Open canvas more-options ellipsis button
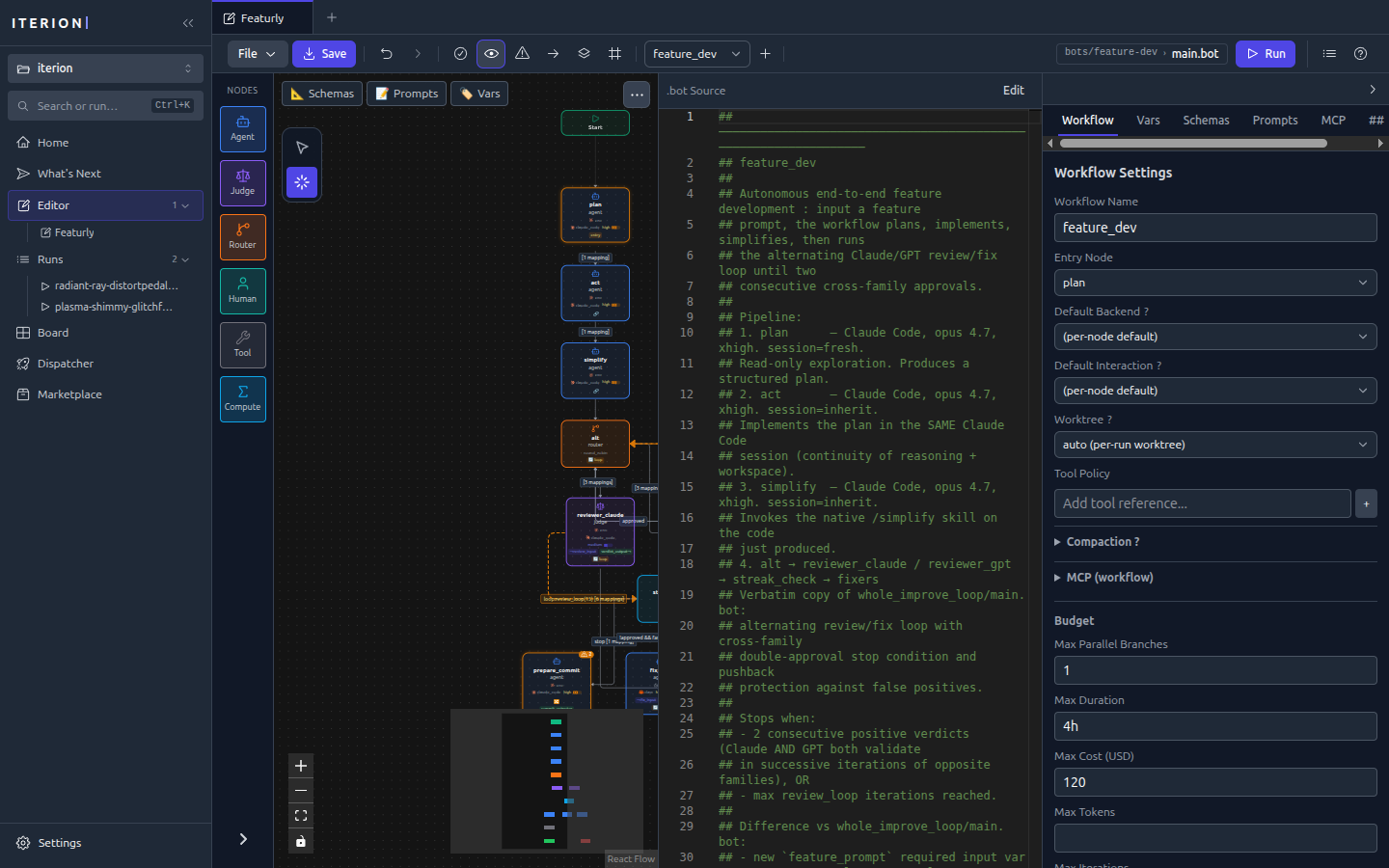 click(x=636, y=95)
